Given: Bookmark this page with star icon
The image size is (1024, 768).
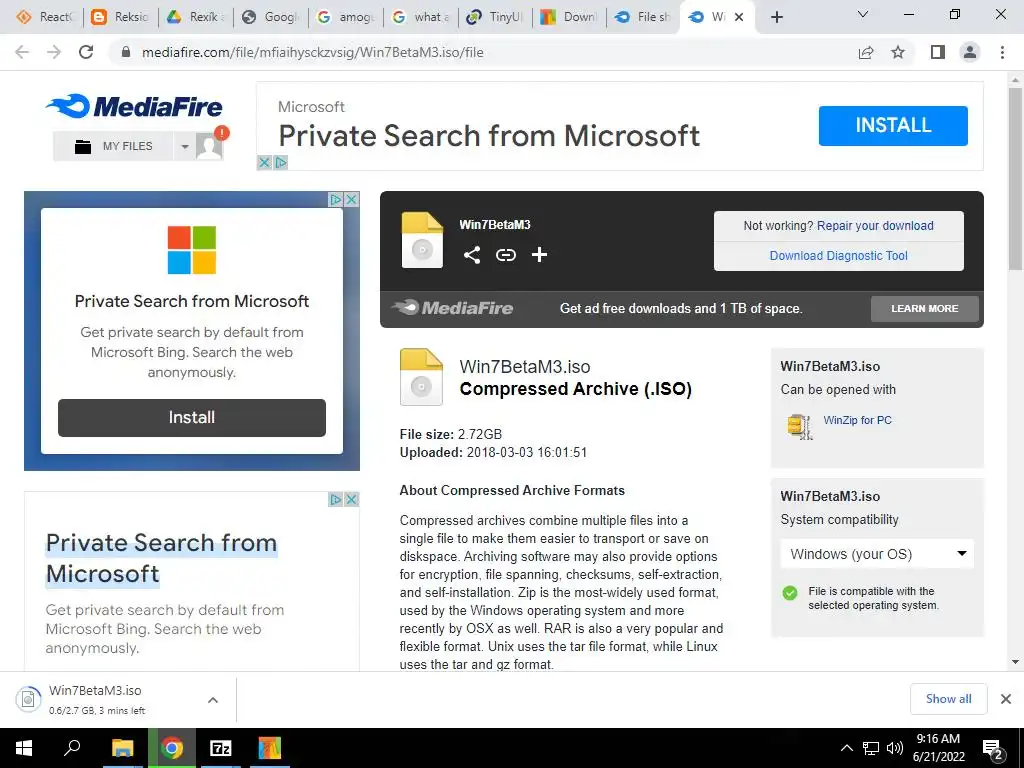Looking at the screenshot, I should pos(898,52).
